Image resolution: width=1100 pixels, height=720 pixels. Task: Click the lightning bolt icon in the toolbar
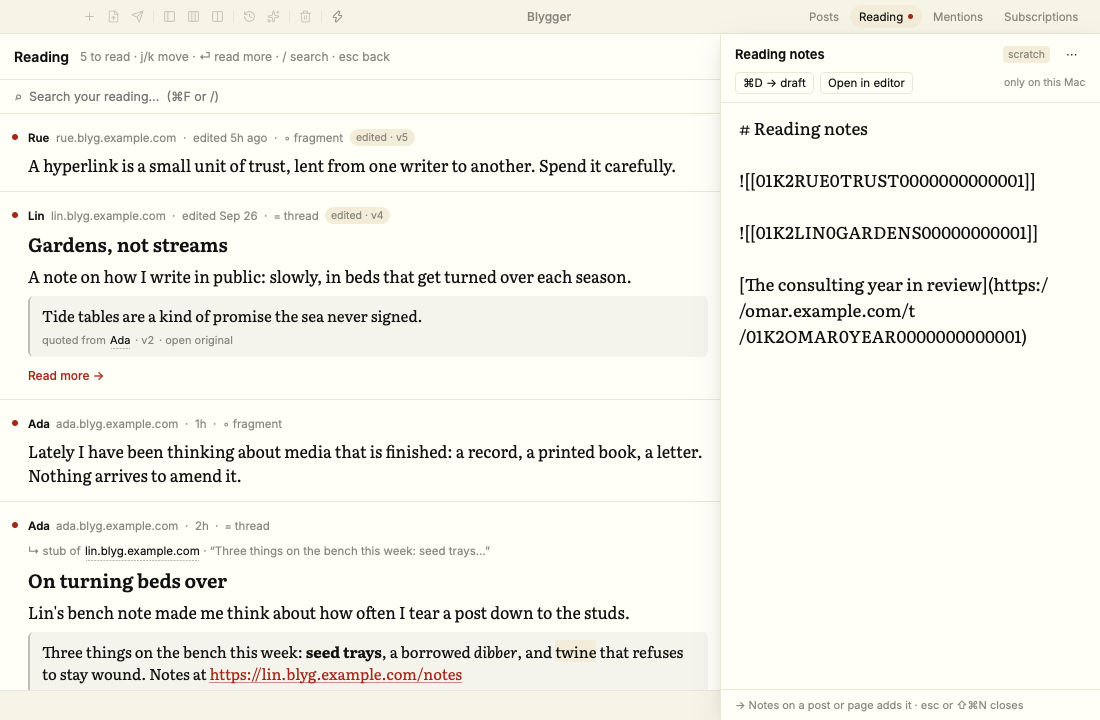337,17
